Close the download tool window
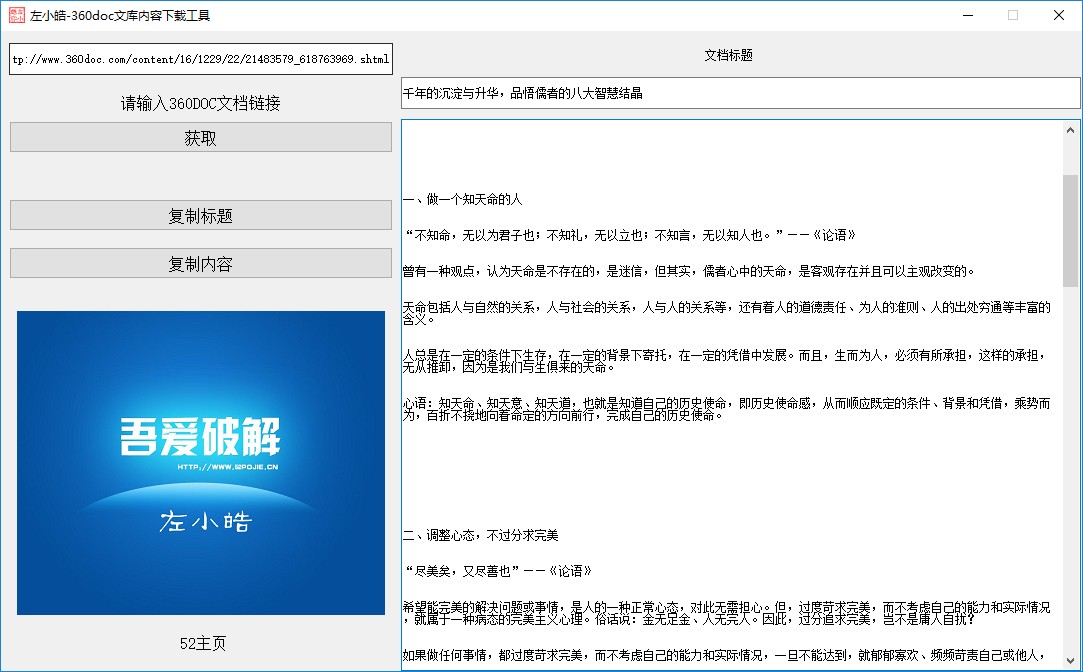1083x672 pixels. click(1058, 15)
